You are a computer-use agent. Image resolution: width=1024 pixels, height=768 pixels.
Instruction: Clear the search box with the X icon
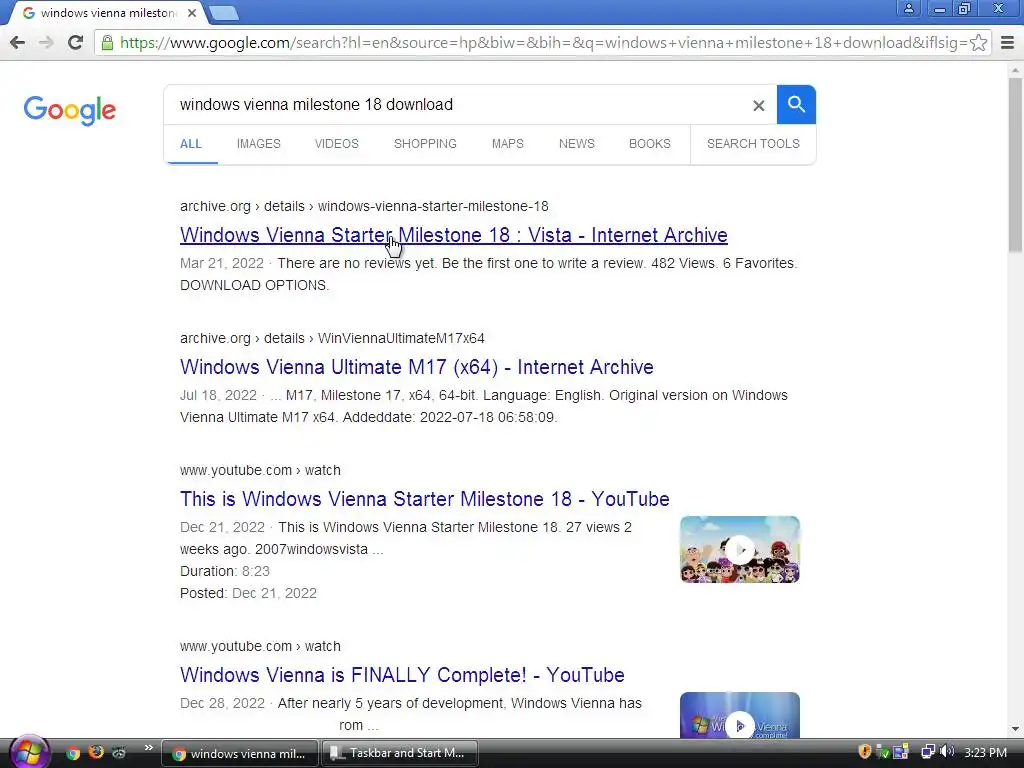pos(758,105)
